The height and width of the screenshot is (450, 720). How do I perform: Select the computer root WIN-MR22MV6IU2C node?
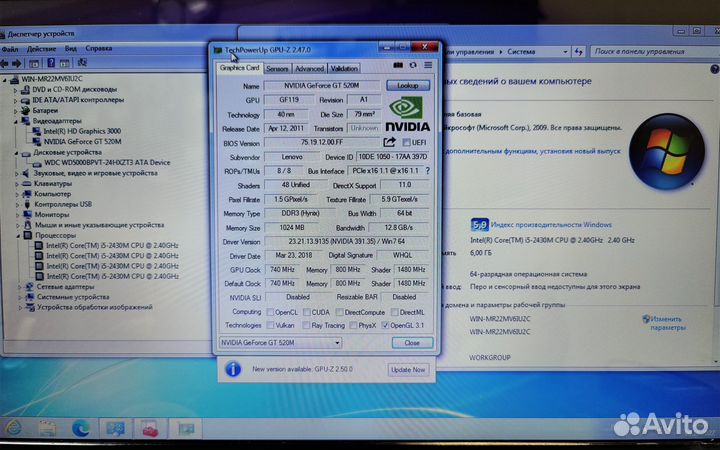click(51, 79)
